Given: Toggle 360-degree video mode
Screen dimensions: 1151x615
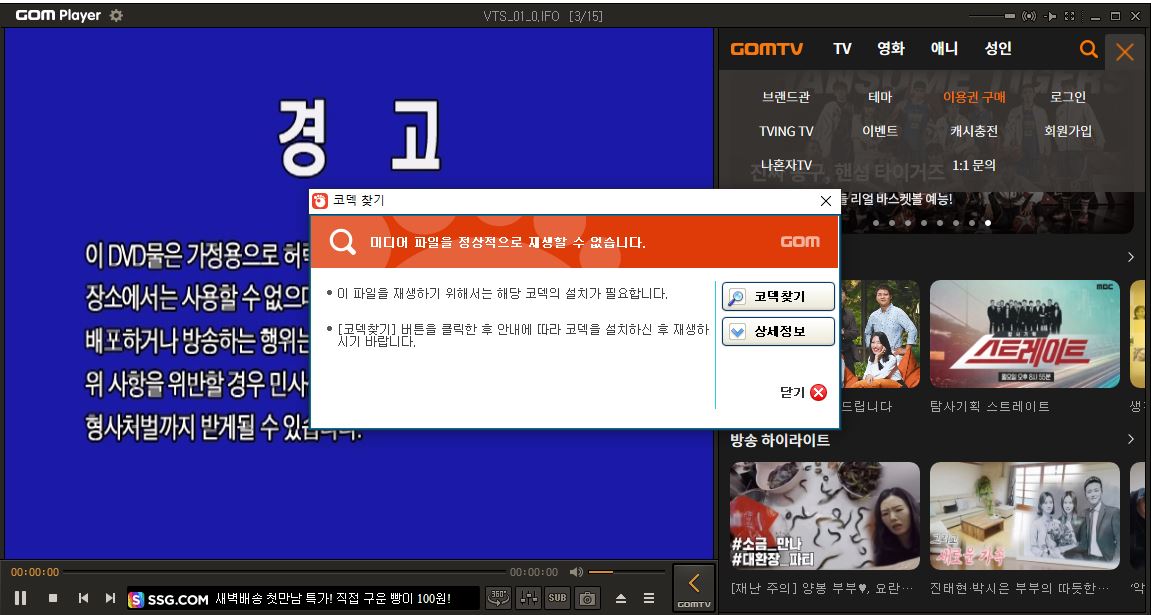Looking at the screenshot, I should point(498,598).
